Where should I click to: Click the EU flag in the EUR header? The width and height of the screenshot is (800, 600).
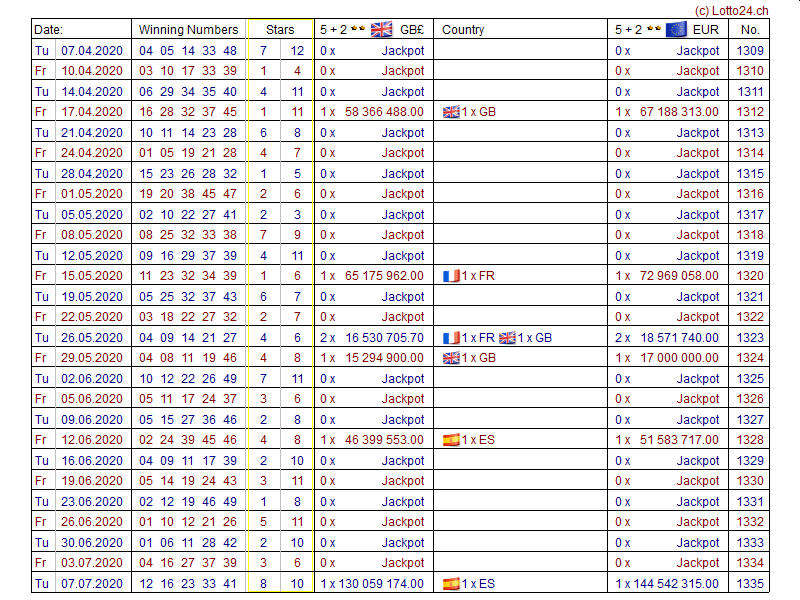[x=676, y=29]
